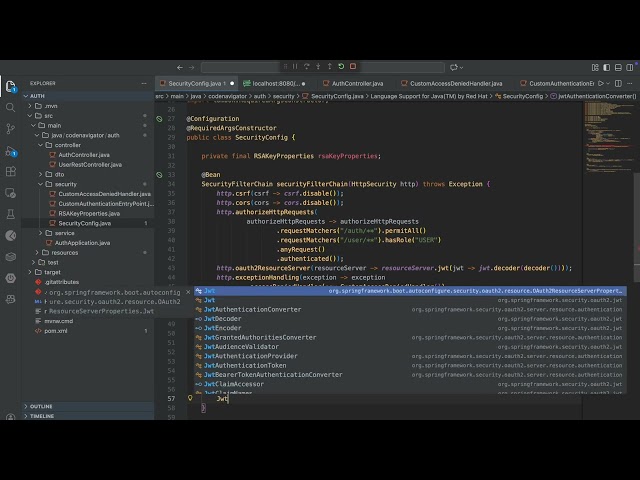Viewport: 640px width, 480px height.
Task: Open the Explorer view in the activity bar
Action: click(11, 86)
